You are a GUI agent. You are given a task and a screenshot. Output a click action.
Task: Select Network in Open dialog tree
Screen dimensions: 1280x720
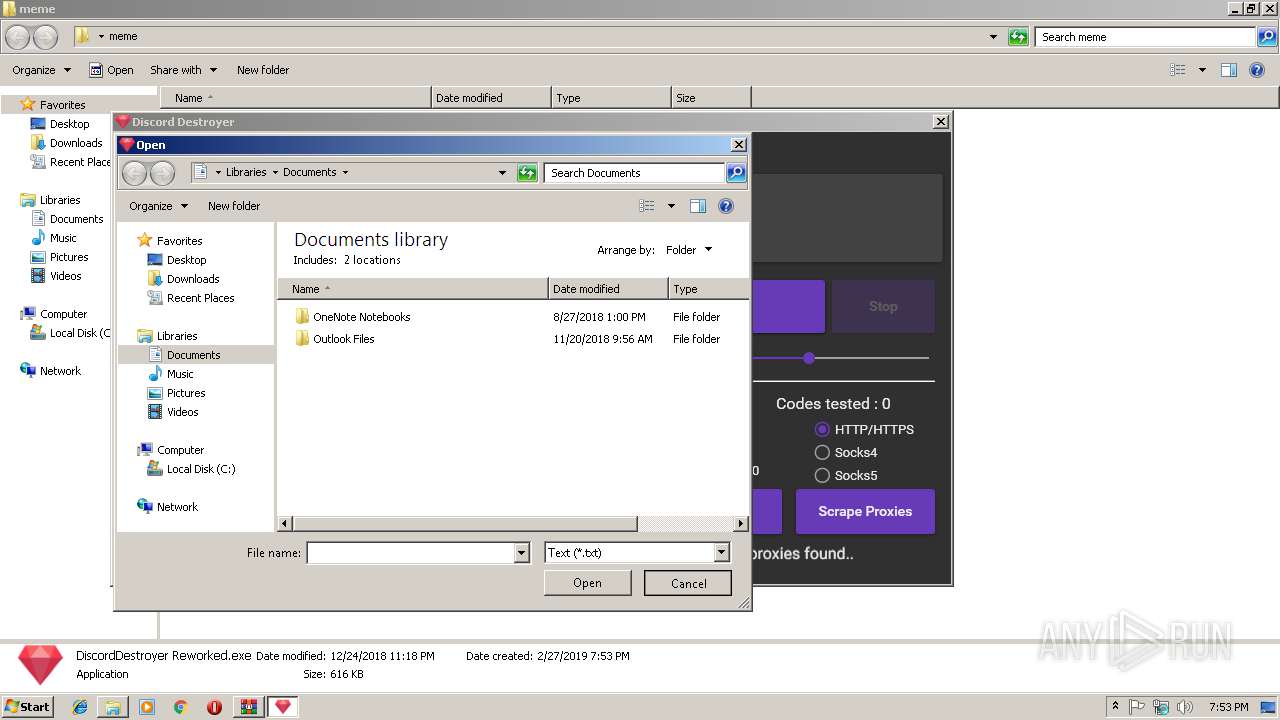pos(168,507)
